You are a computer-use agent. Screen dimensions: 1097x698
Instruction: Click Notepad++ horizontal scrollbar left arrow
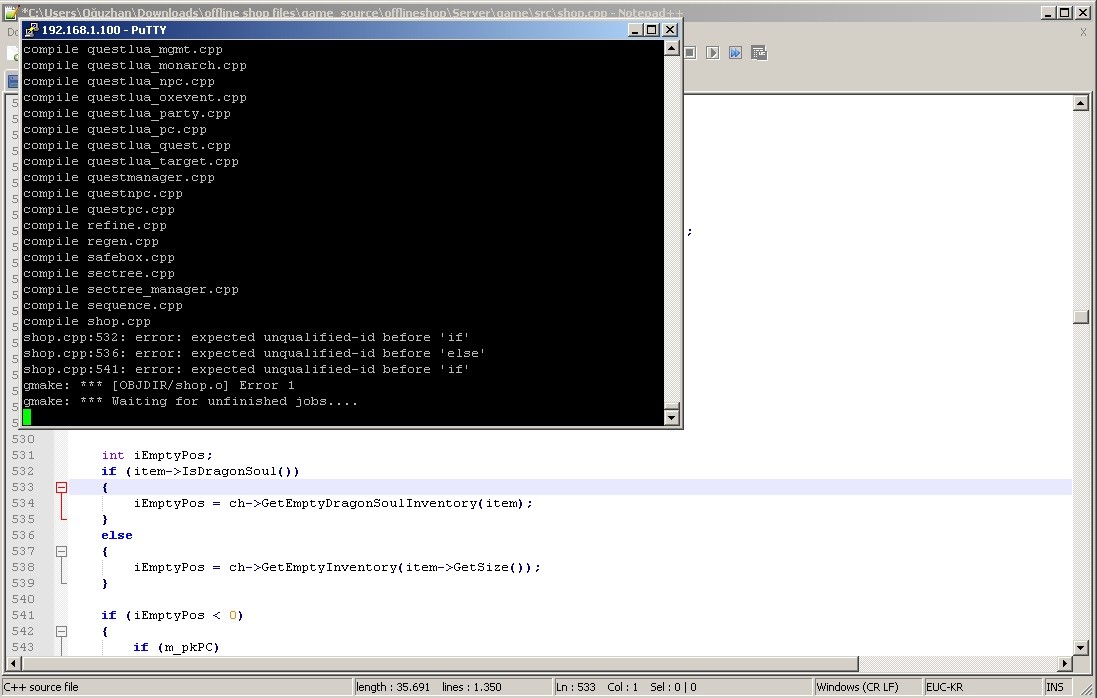point(13,663)
